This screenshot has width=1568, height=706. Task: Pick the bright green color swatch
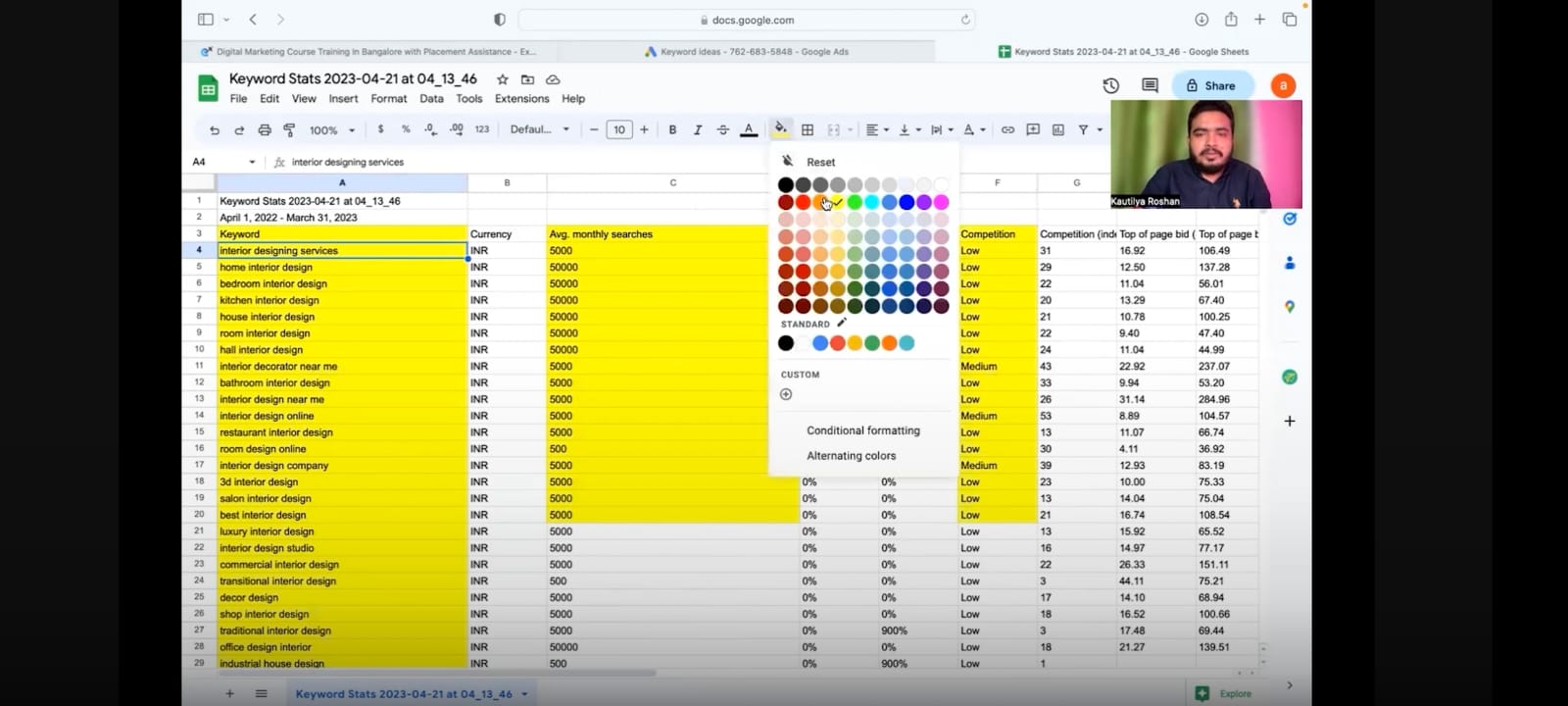855,202
